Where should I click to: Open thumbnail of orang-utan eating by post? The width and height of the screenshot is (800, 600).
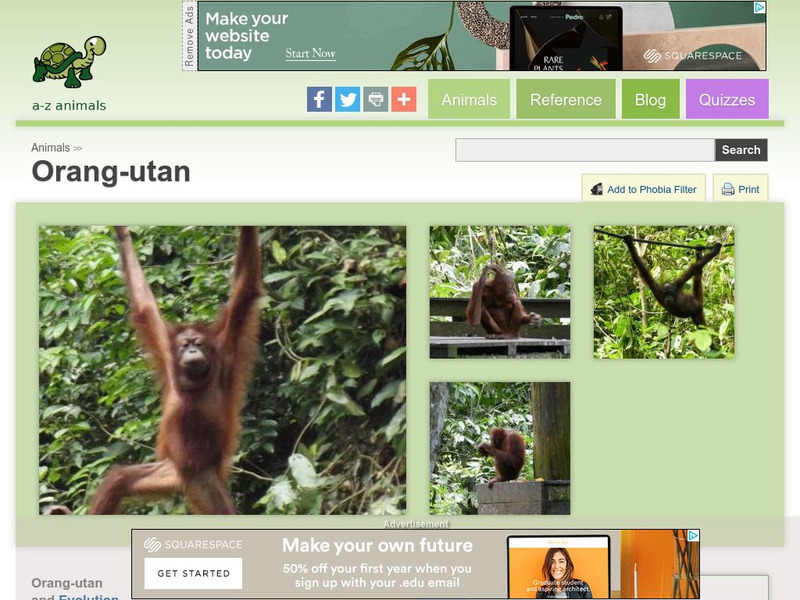click(500, 448)
